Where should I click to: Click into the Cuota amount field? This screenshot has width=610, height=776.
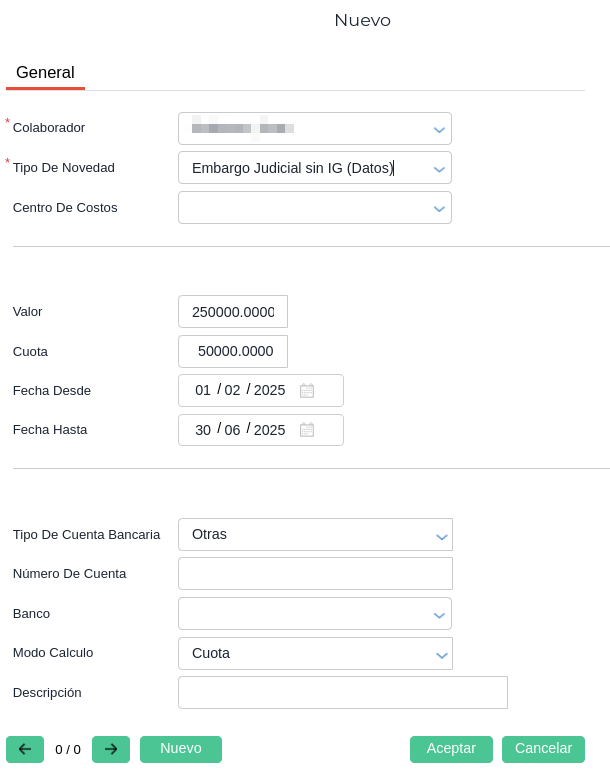233,352
